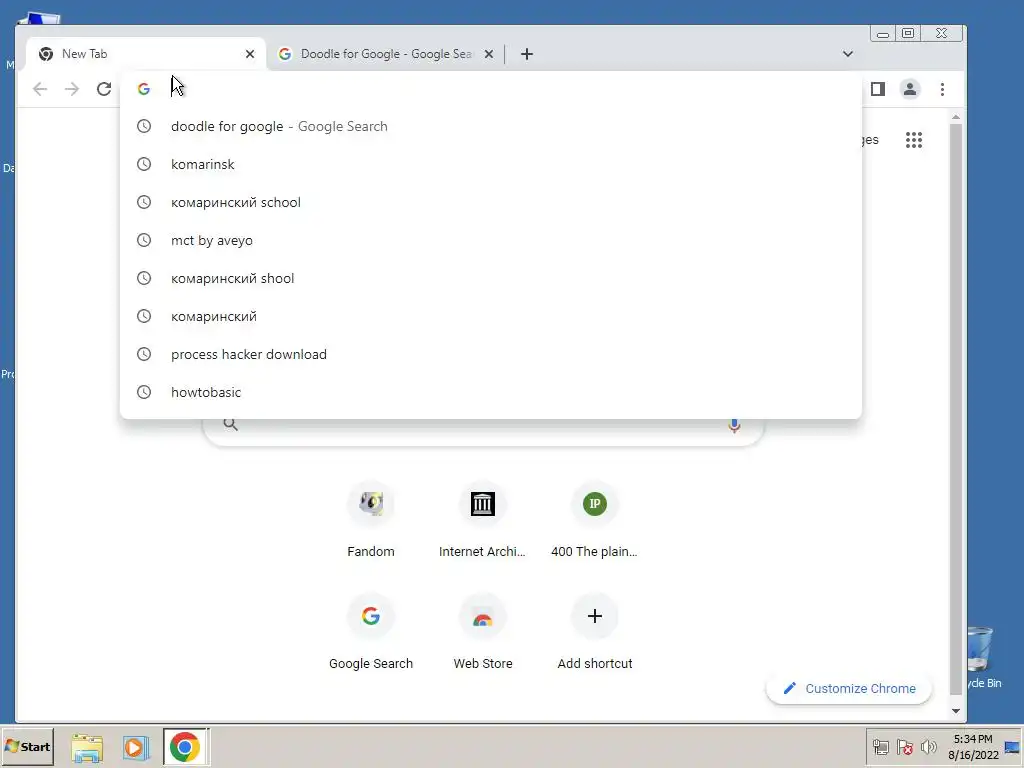The width and height of the screenshot is (1024, 768).
Task: Click the scrollbar up arrow
Action: (x=955, y=118)
